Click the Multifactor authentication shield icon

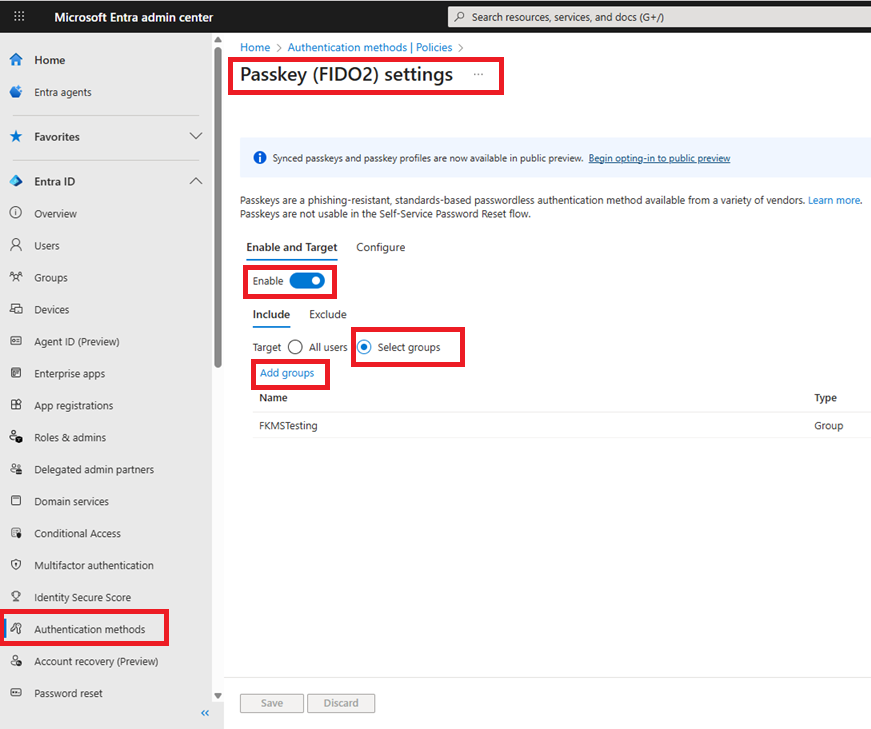click(x=16, y=565)
